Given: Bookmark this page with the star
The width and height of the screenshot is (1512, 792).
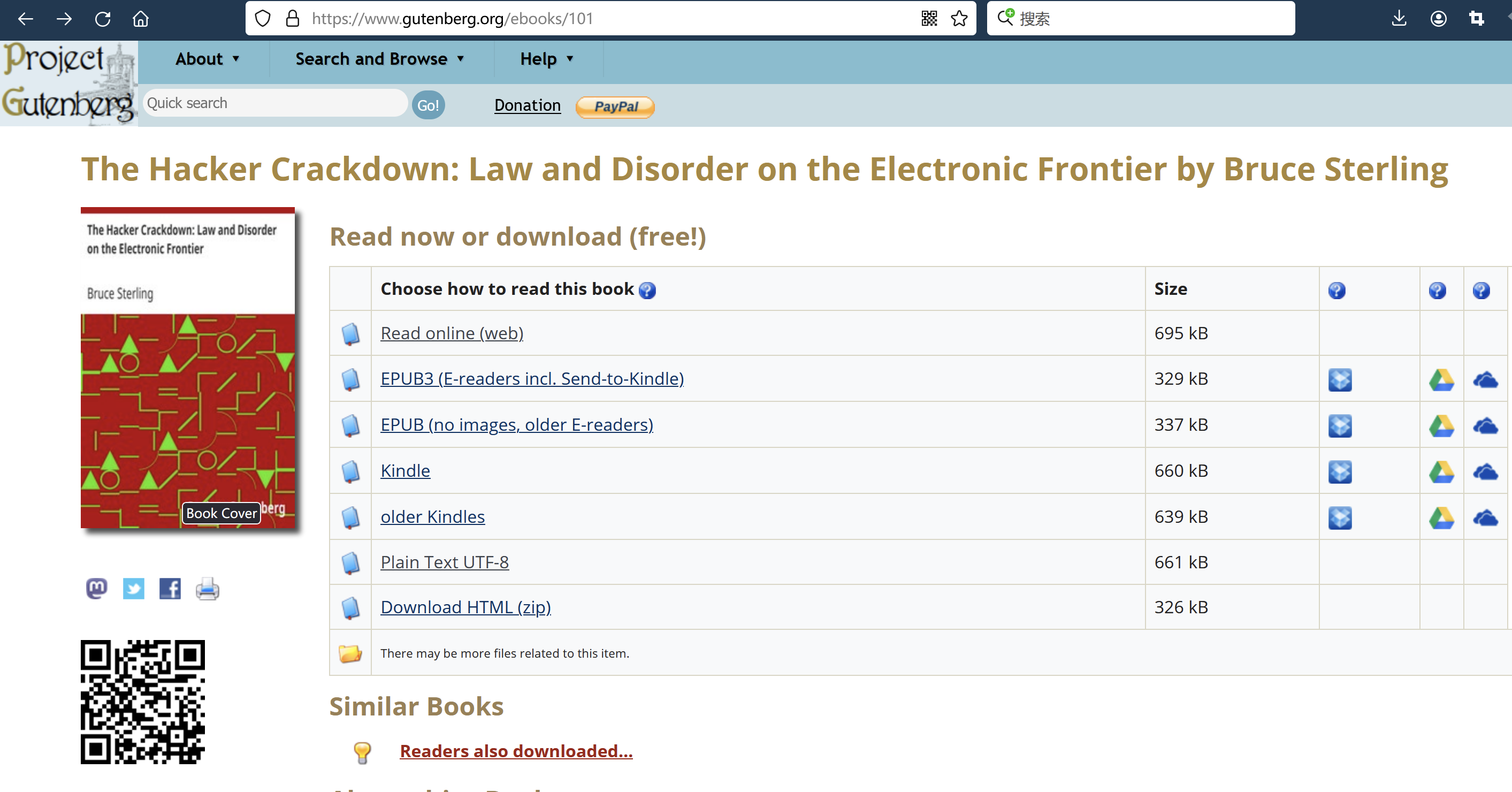Looking at the screenshot, I should coord(959,19).
